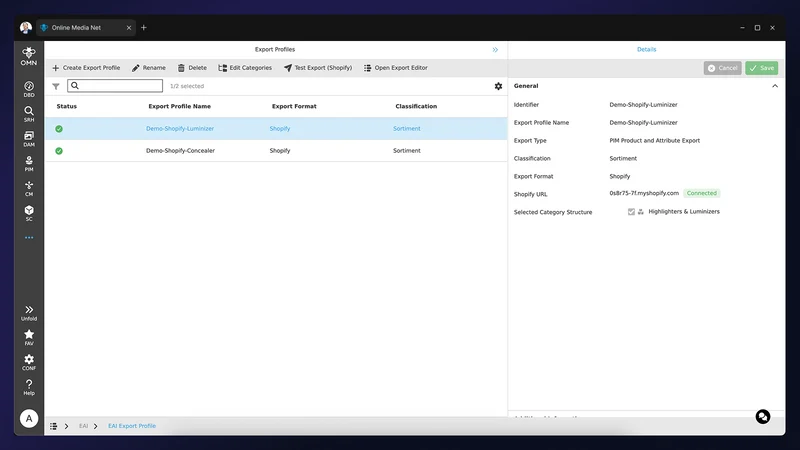
Task: Open the SRH search module
Action: tap(29, 114)
